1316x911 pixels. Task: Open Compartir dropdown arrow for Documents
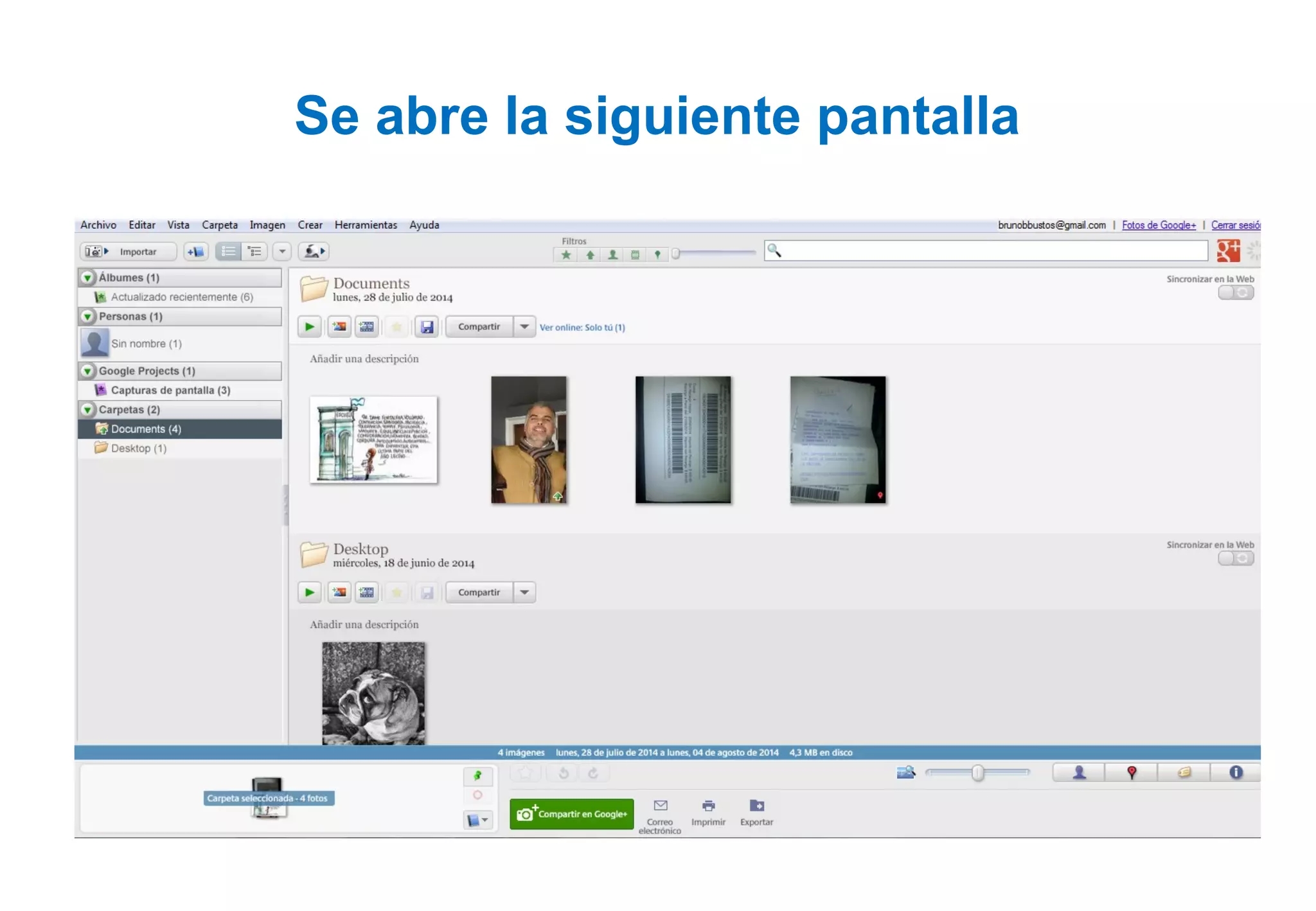pyautogui.click(x=524, y=327)
